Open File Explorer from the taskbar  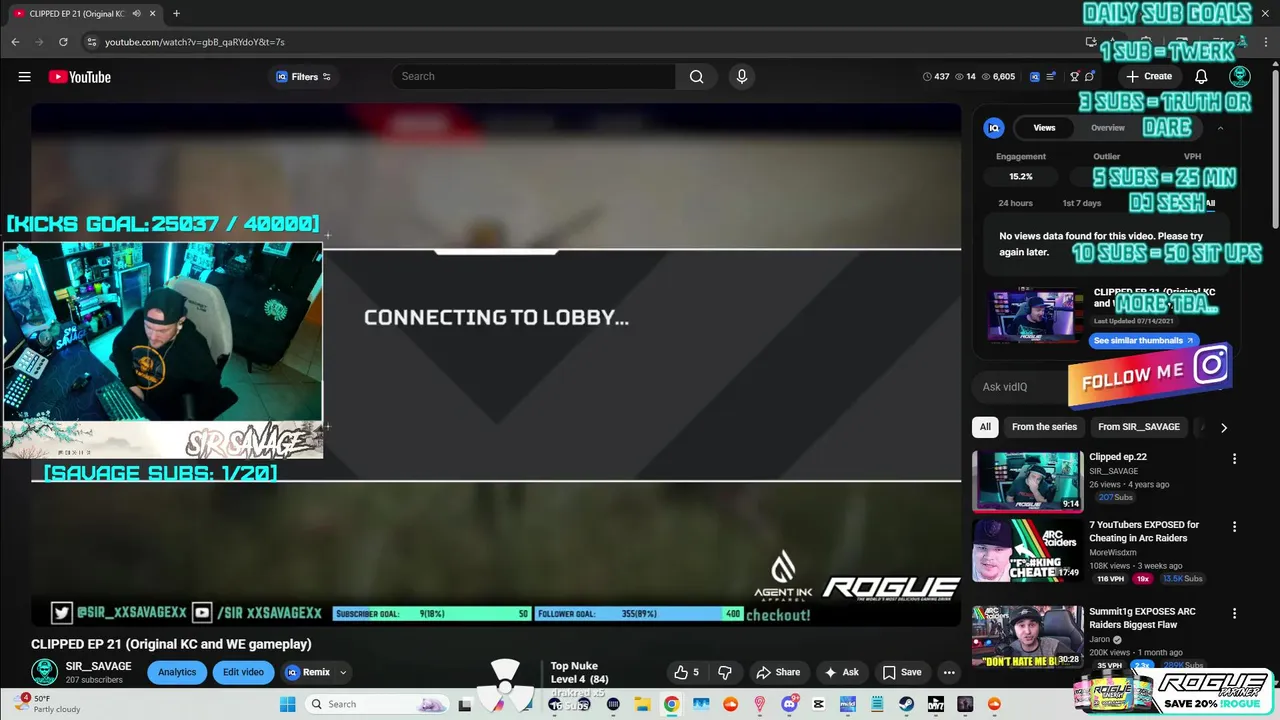pos(642,704)
